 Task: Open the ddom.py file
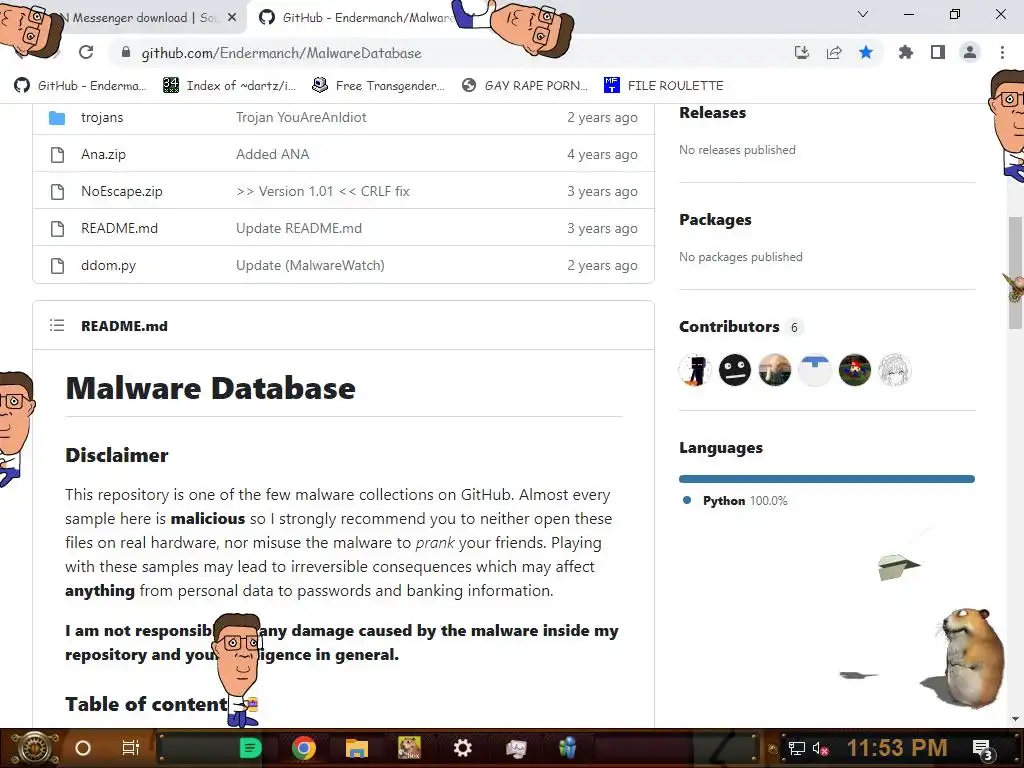point(108,266)
